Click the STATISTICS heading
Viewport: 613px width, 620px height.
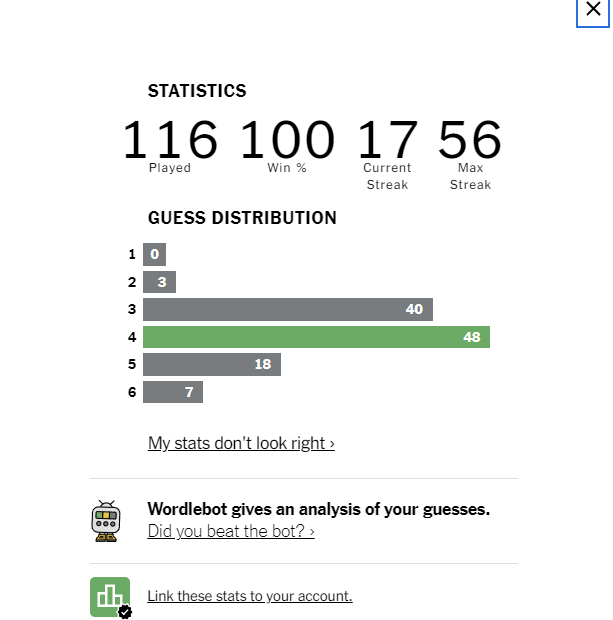coord(197,91)
